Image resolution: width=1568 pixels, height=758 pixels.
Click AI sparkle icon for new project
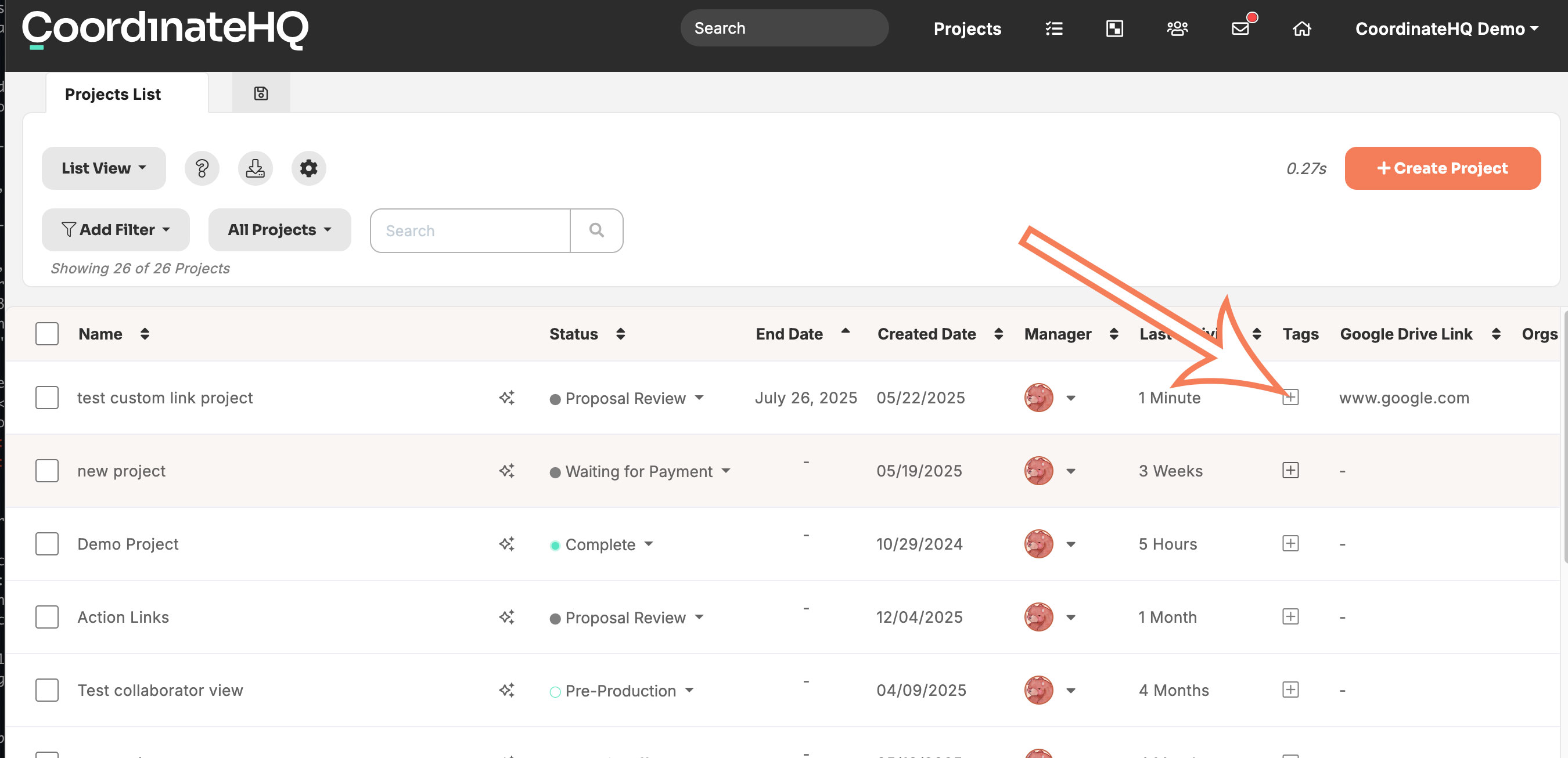tap(507, 471)
